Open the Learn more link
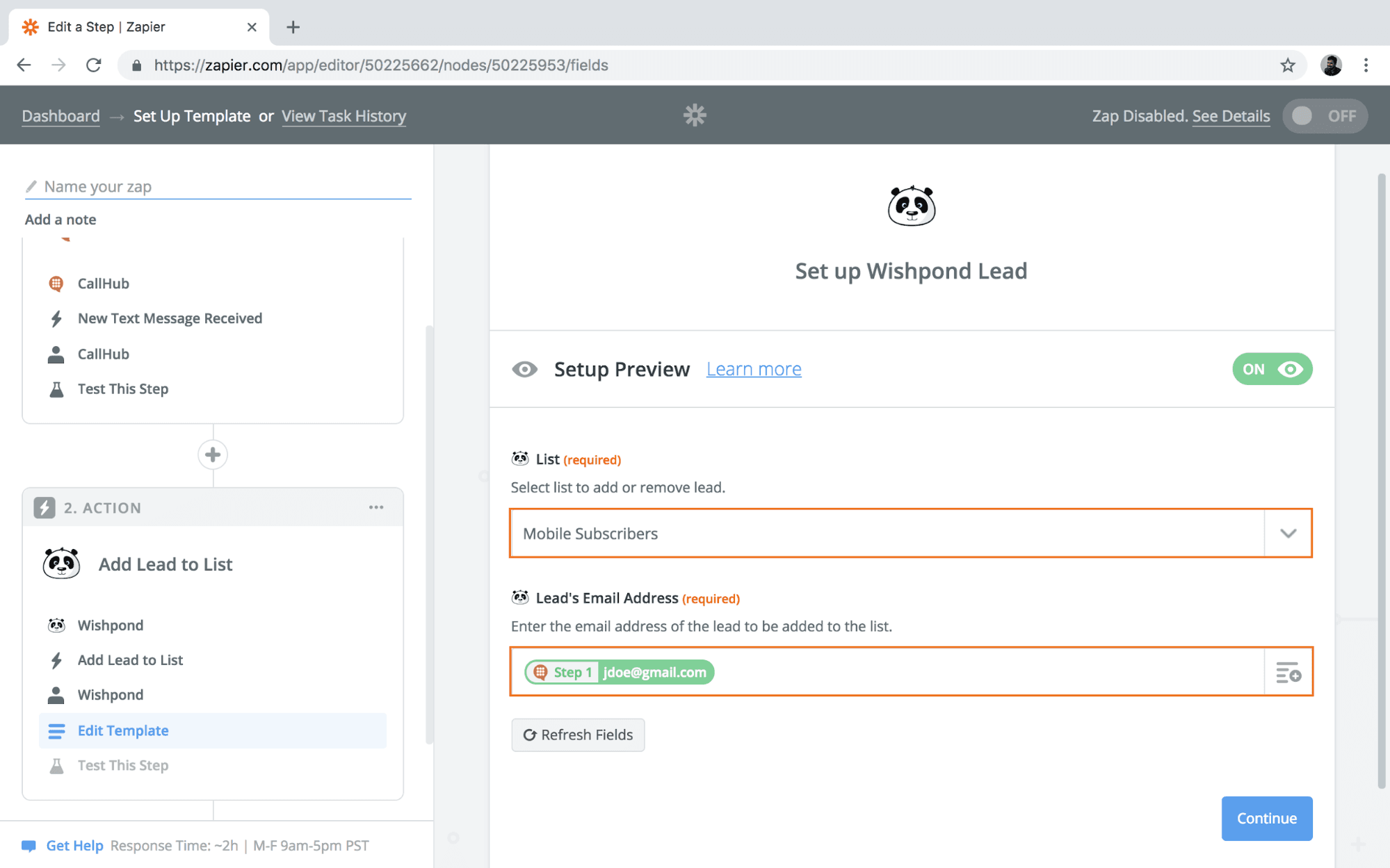1390x868 pixels. [x=754, y=369]
